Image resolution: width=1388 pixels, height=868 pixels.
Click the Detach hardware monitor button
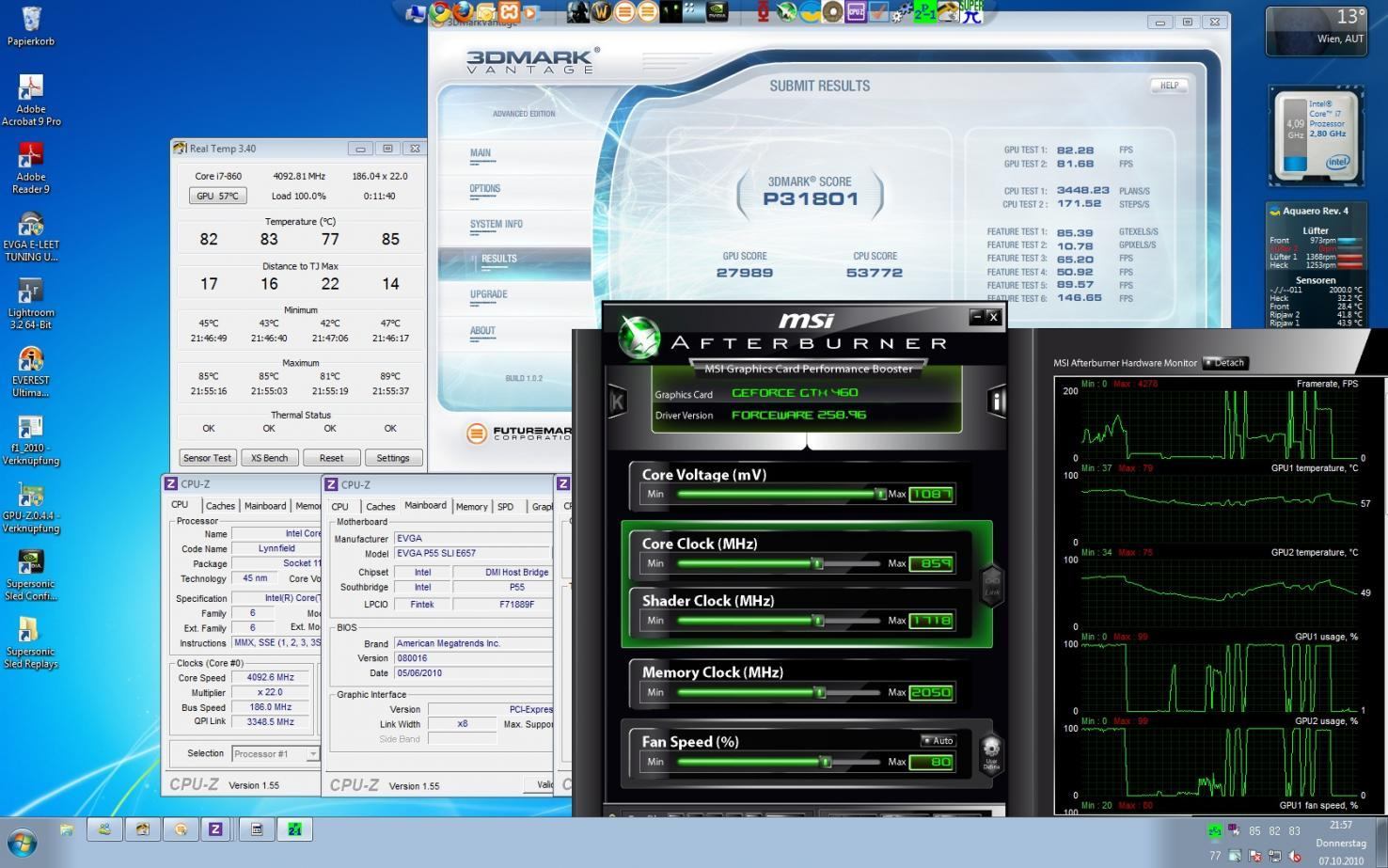click(1225, 363)
